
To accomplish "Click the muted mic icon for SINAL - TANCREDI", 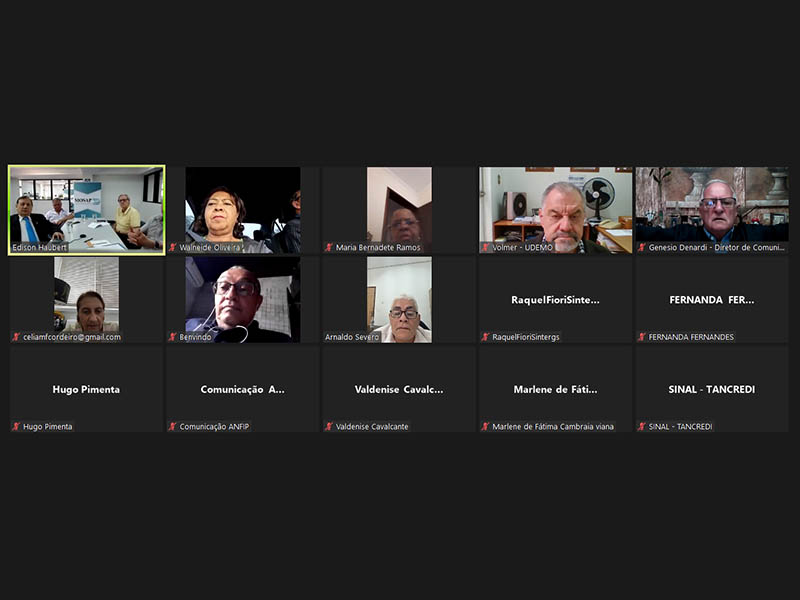I will (x=642, y=426).
